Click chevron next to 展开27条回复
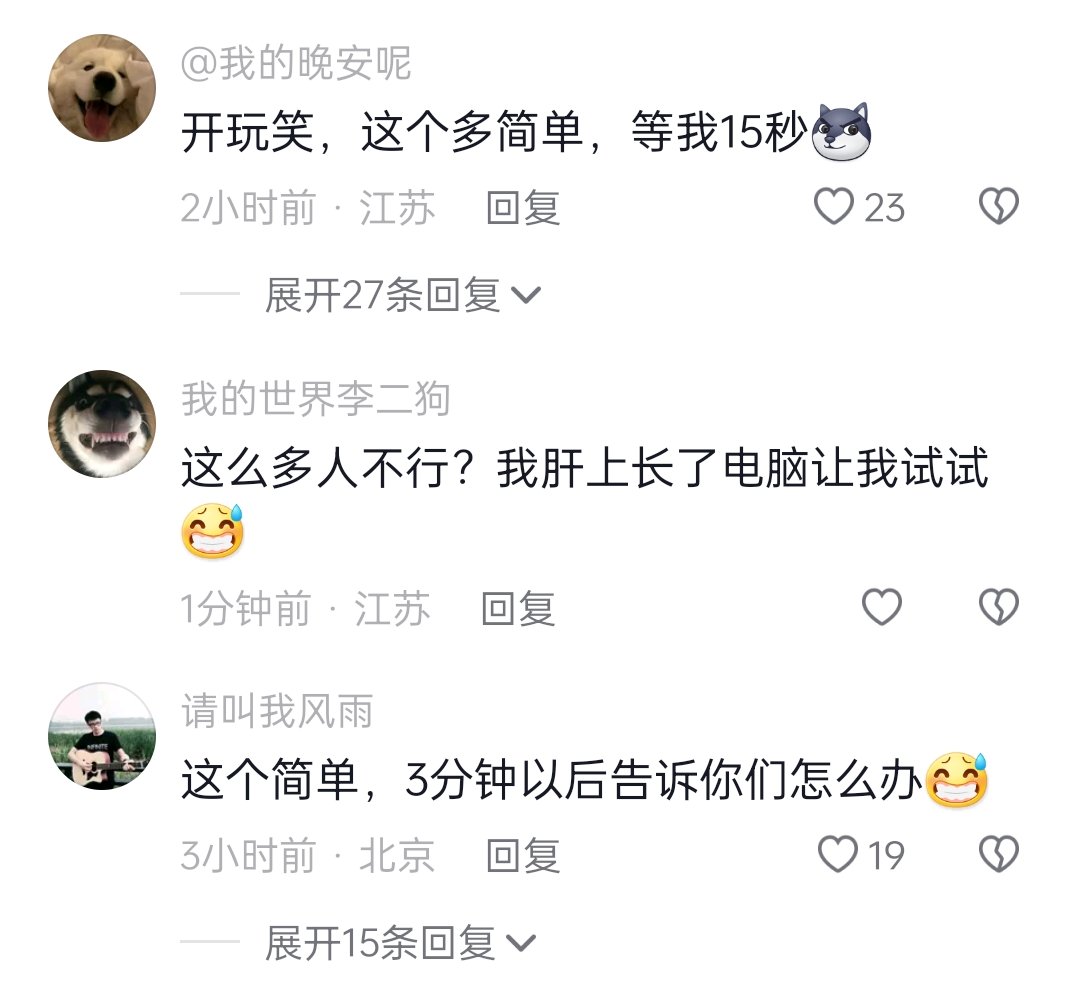Viewport: 1080px width, 982px height. coord(526,296)
